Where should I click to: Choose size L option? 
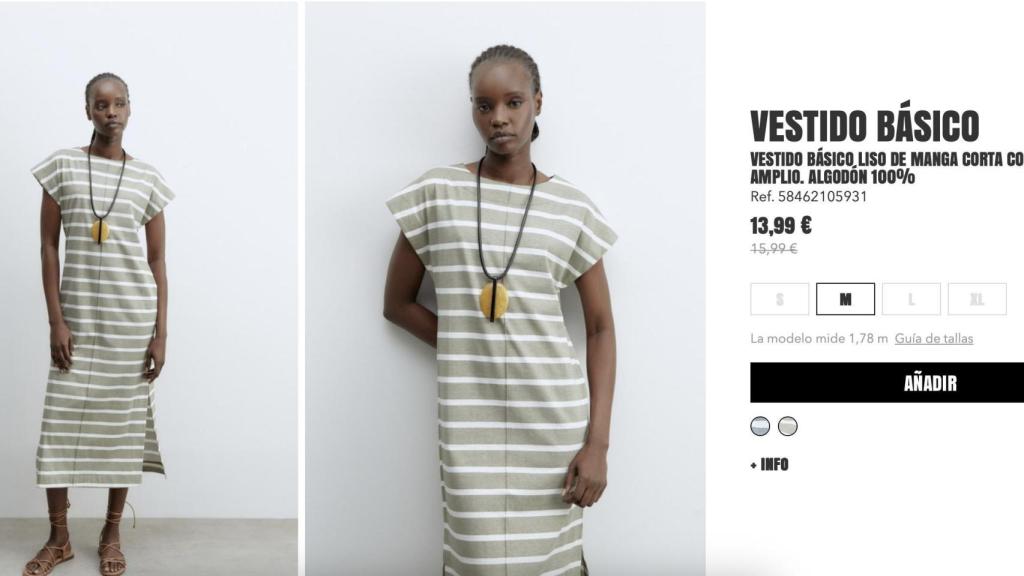(911, 299)
